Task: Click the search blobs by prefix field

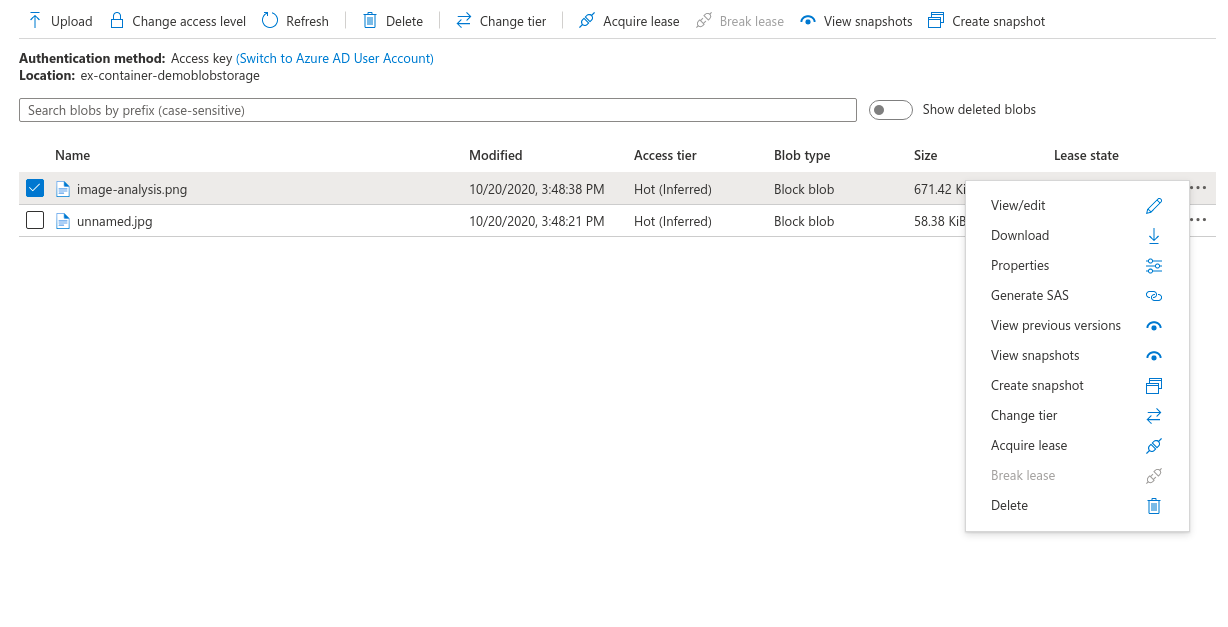Action: tap(437, 110)
